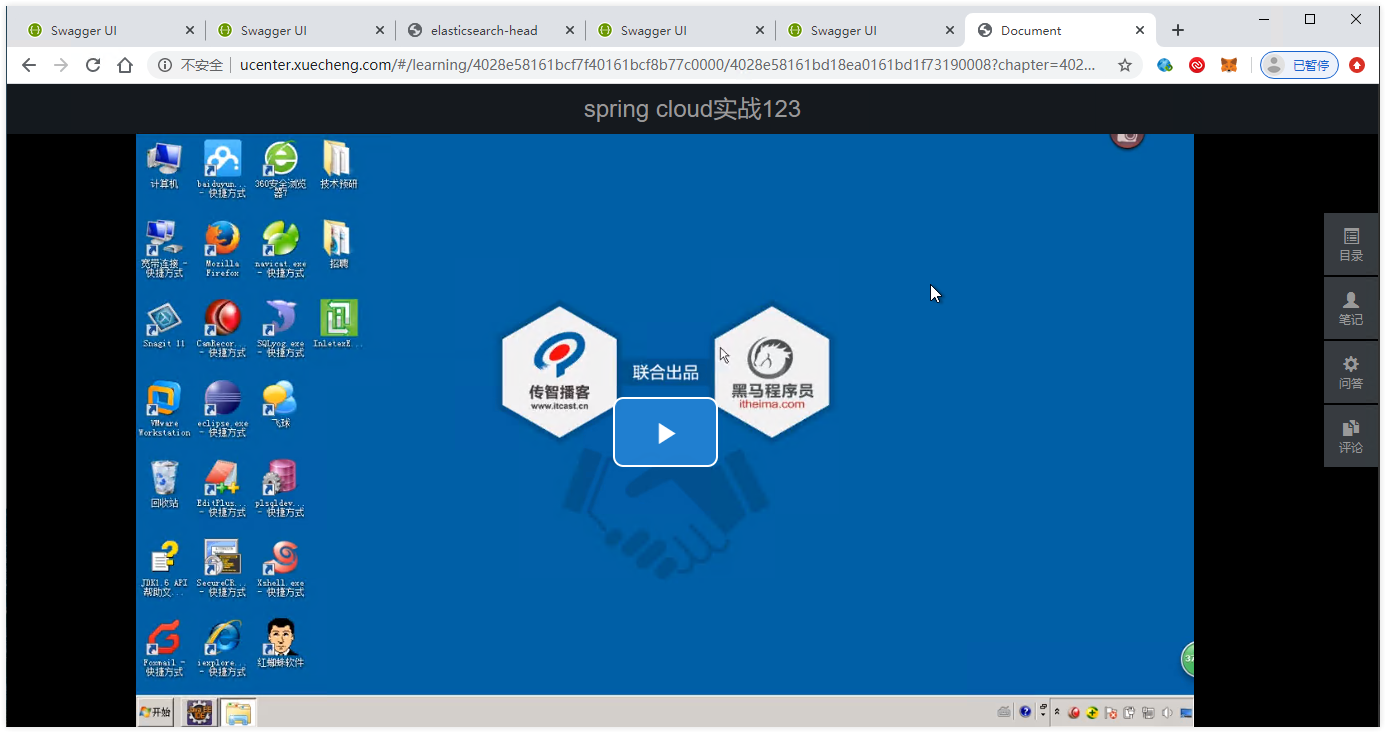
Task: Focus the ucenter.xuecheng.com address bar
Action: pos(667,65)
